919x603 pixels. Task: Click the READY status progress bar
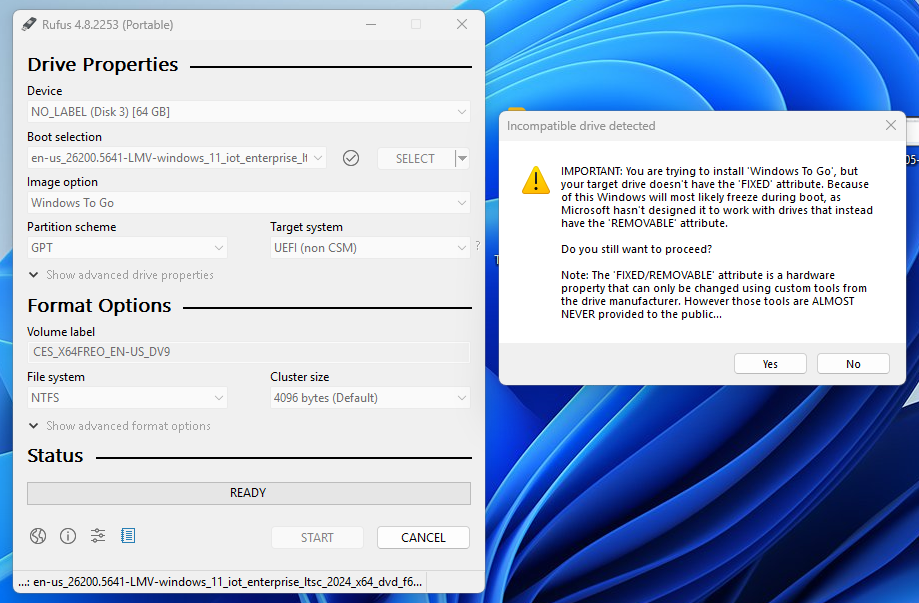249,493
